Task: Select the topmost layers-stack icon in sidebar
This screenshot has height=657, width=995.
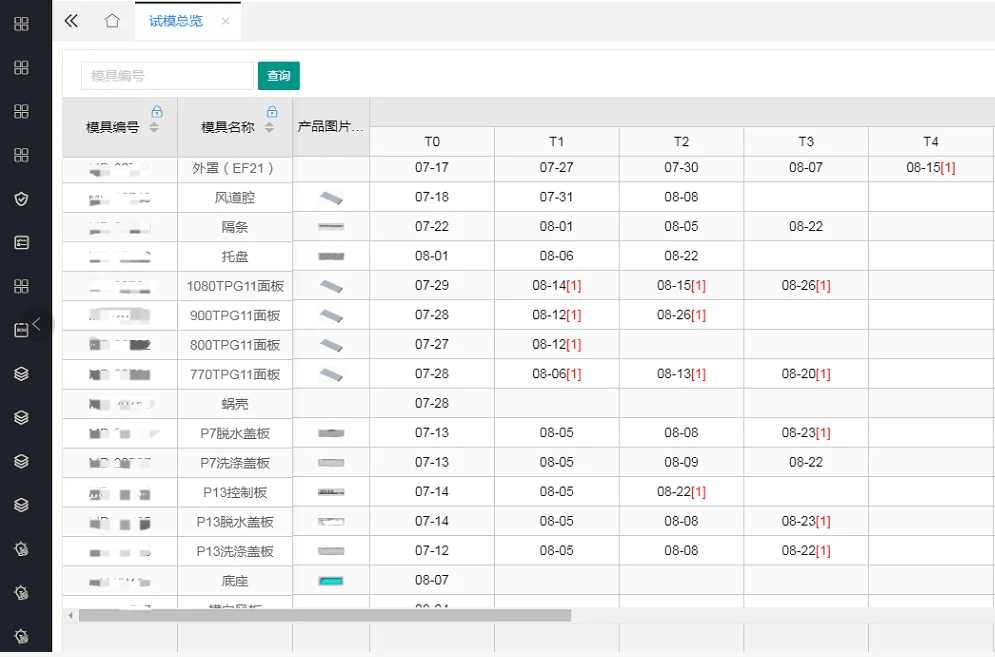Action: (21, 374)
